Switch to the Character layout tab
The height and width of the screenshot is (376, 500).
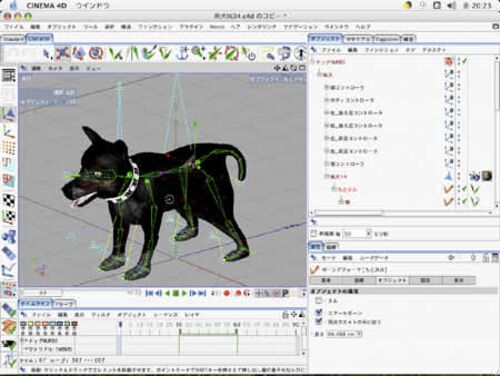coord(39,39)
